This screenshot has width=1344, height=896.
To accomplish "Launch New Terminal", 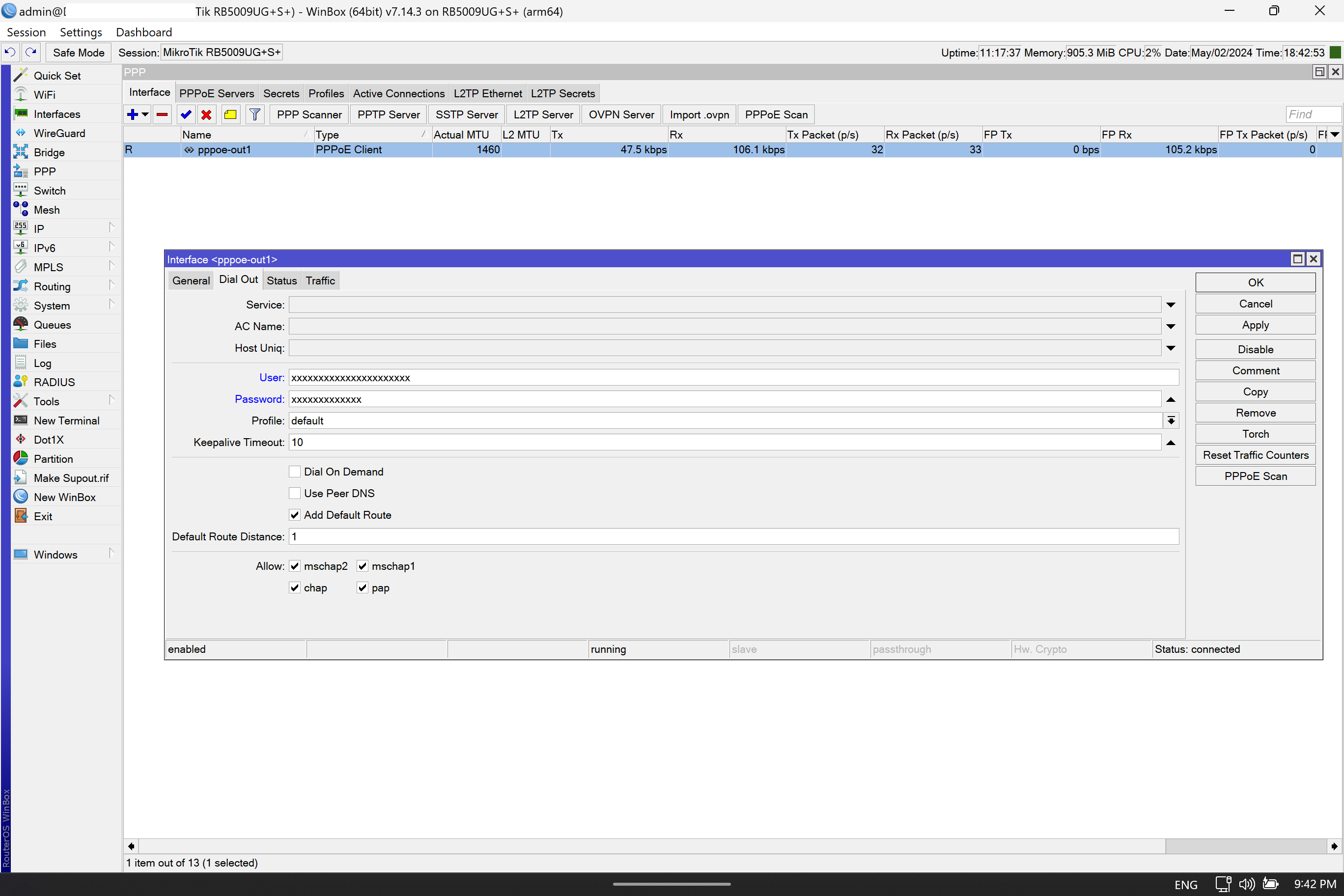I will 66,420.
